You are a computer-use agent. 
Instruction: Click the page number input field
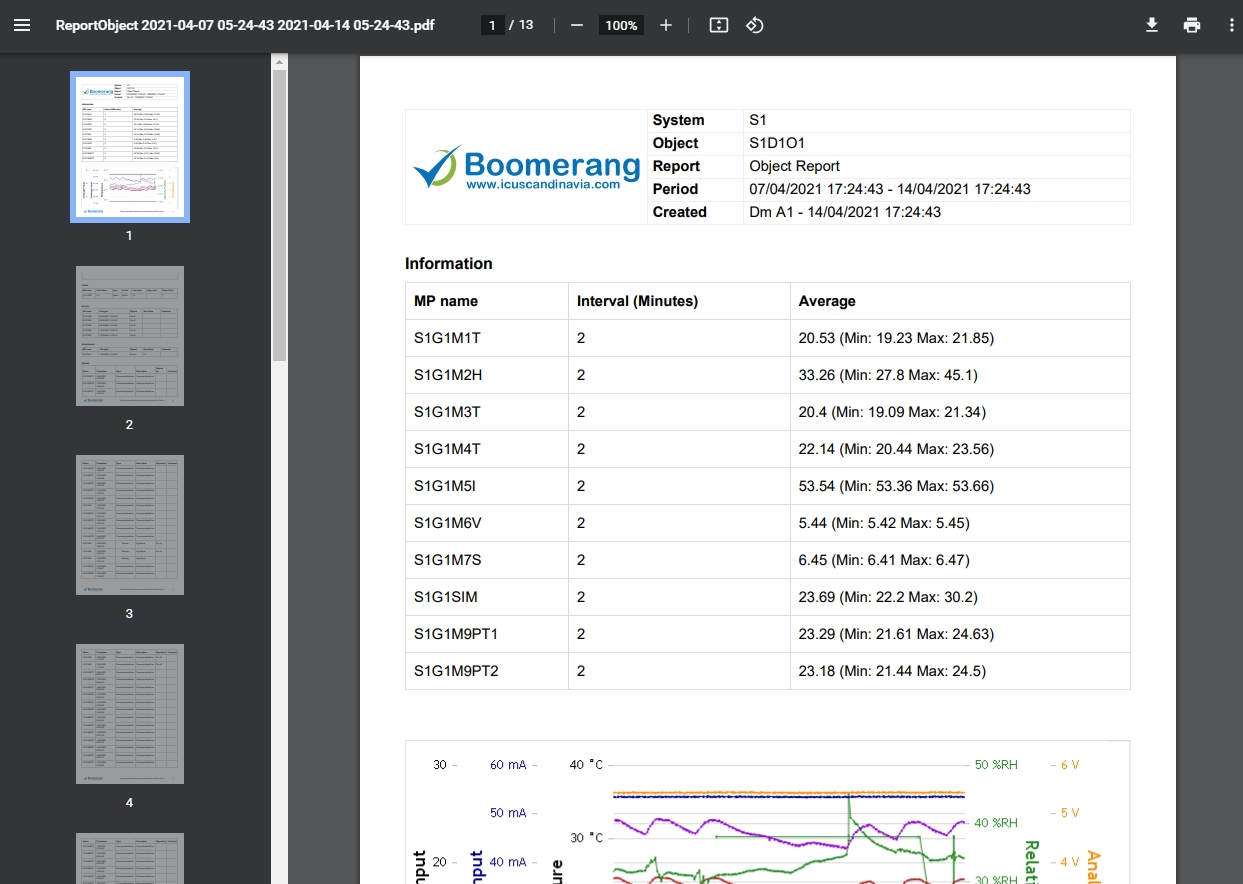pyautogui.click(x=492, y=25)
